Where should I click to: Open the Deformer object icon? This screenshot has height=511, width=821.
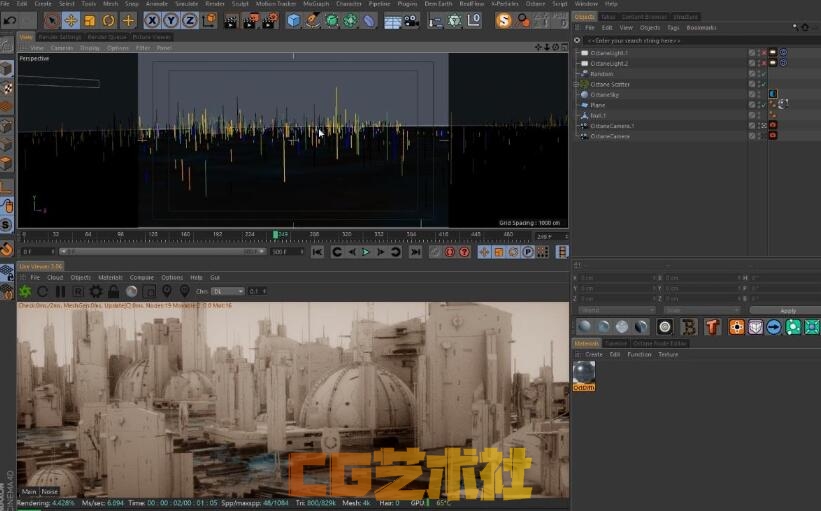point(369,21)
